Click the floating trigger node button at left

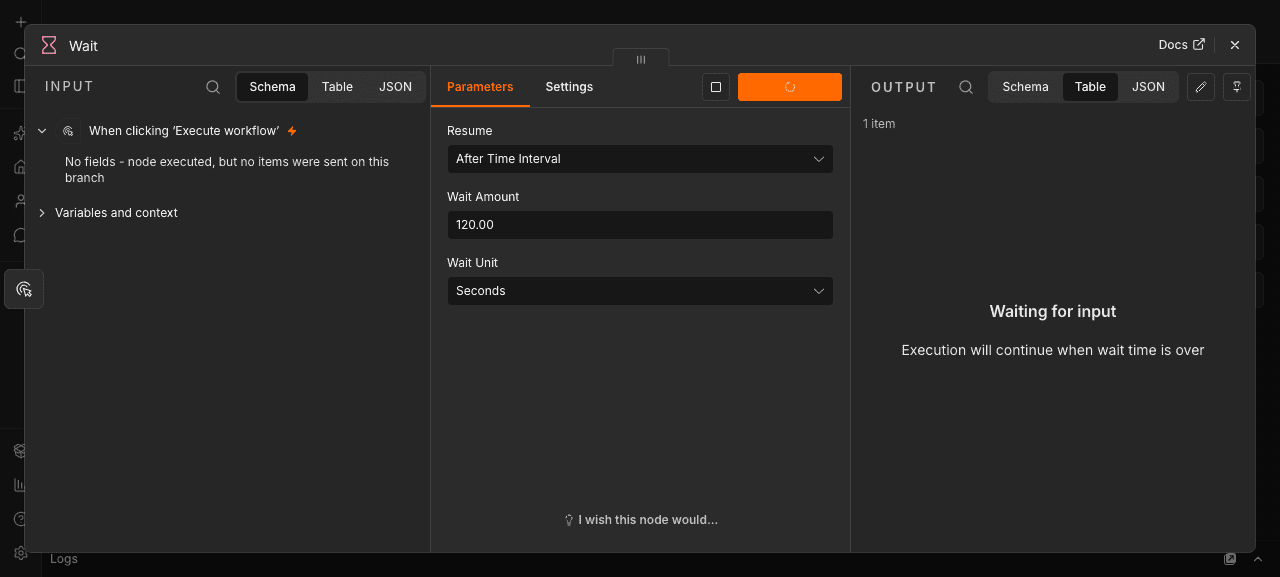tap(24, 289)
